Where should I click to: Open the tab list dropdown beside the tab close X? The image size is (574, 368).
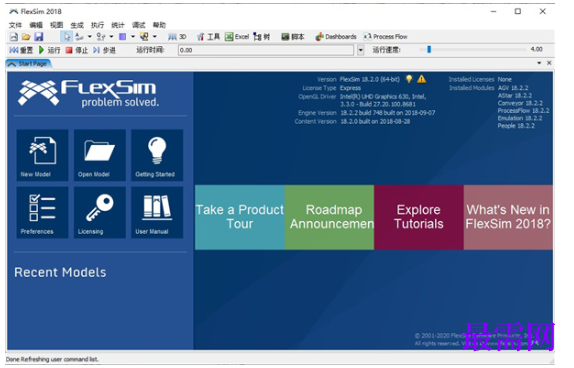click(x=539, y=63)
